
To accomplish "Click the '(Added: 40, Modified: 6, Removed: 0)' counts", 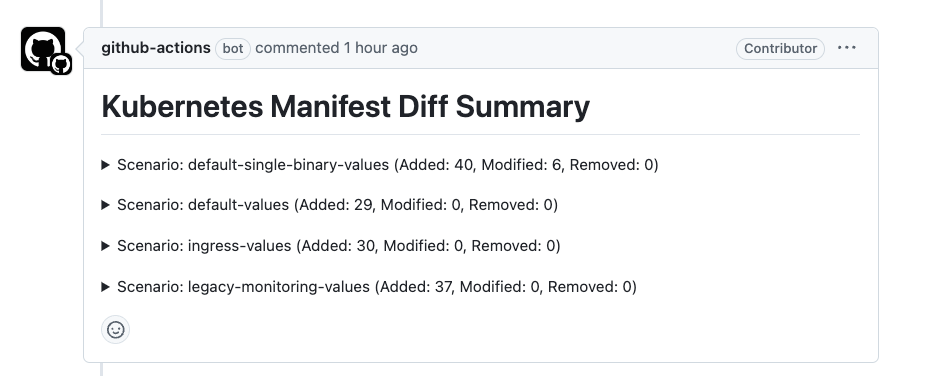I will pyautogui.click(x=526, y=165).
